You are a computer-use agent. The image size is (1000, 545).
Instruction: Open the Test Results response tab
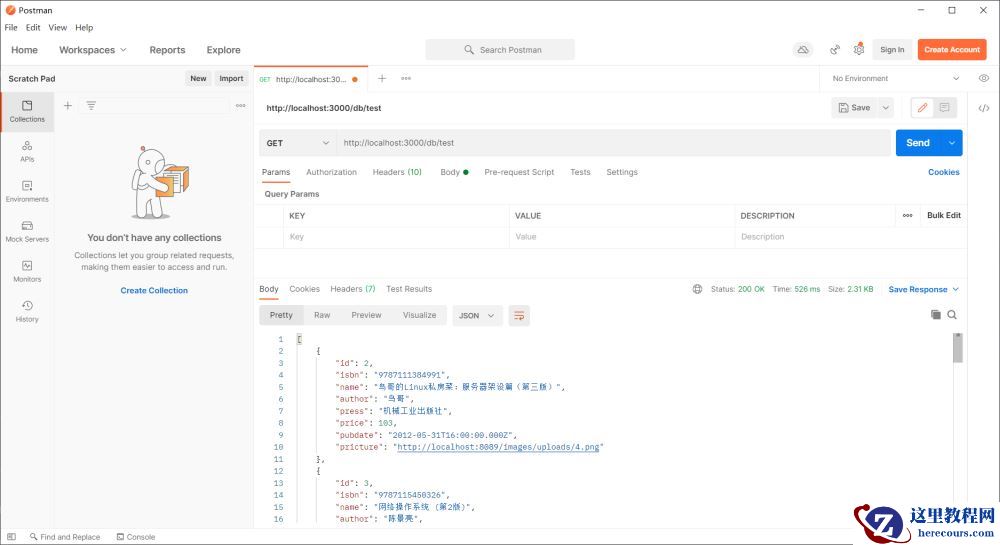[x=409, y=289]
